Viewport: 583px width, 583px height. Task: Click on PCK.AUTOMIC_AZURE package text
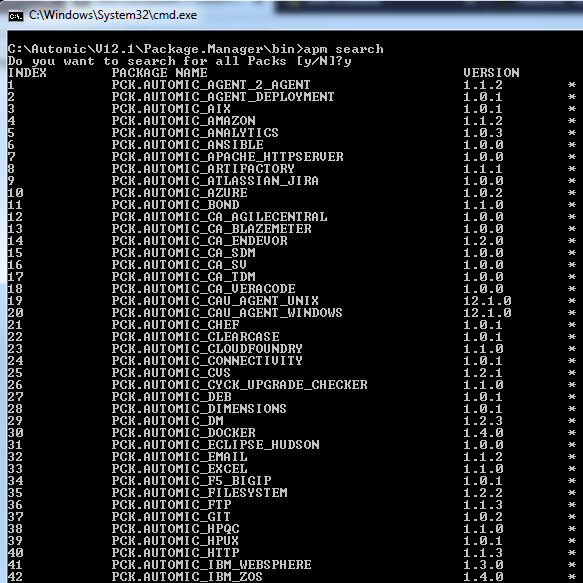point(180,193)
